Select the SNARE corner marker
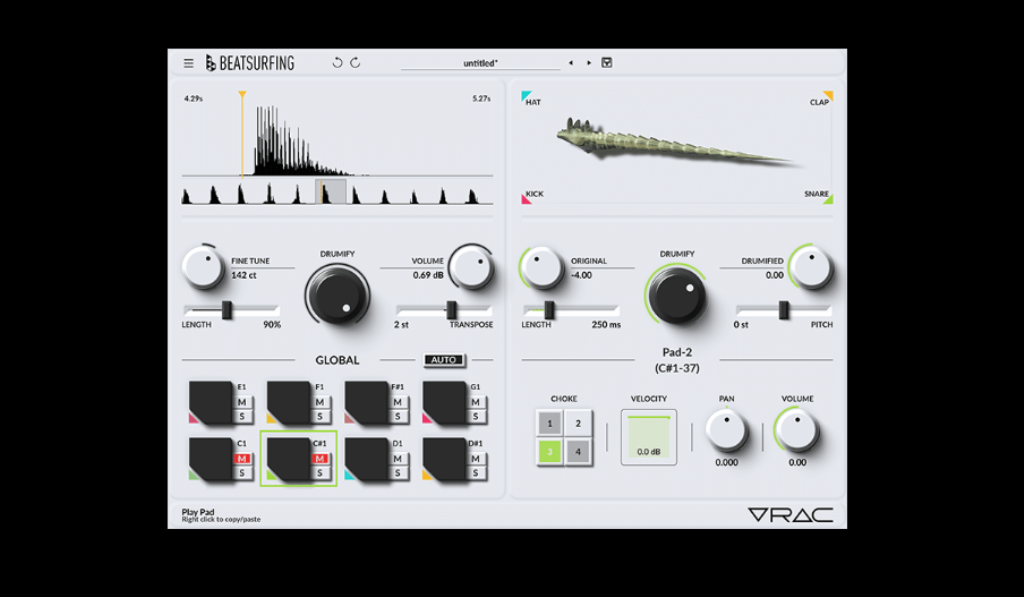Screen dimensions: 1024x597 828,199
